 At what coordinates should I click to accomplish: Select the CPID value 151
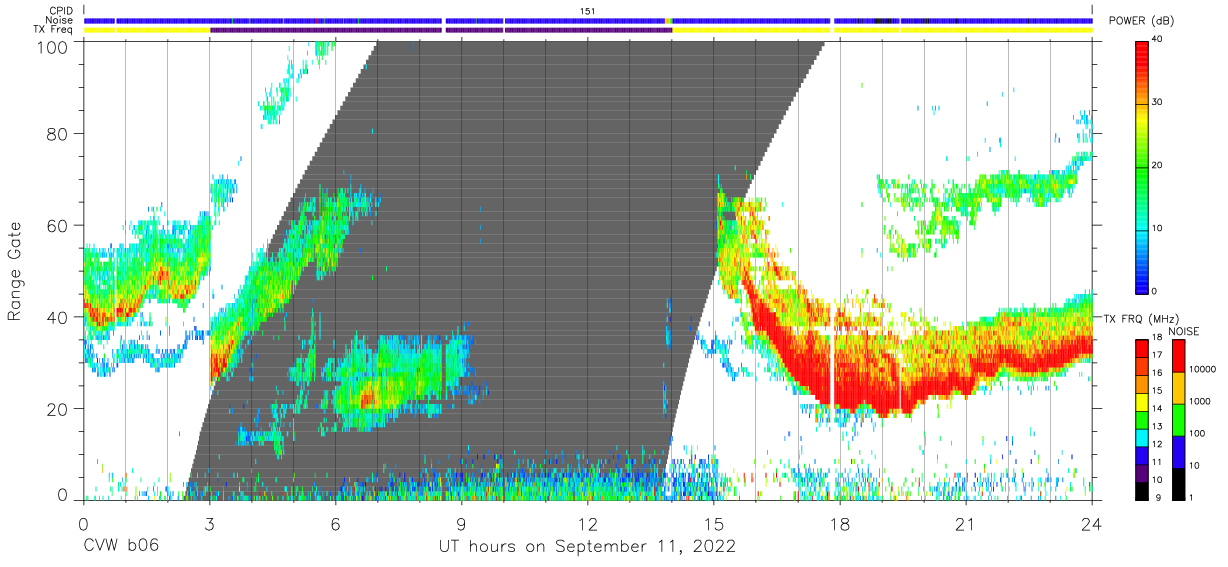pos(588,11)
